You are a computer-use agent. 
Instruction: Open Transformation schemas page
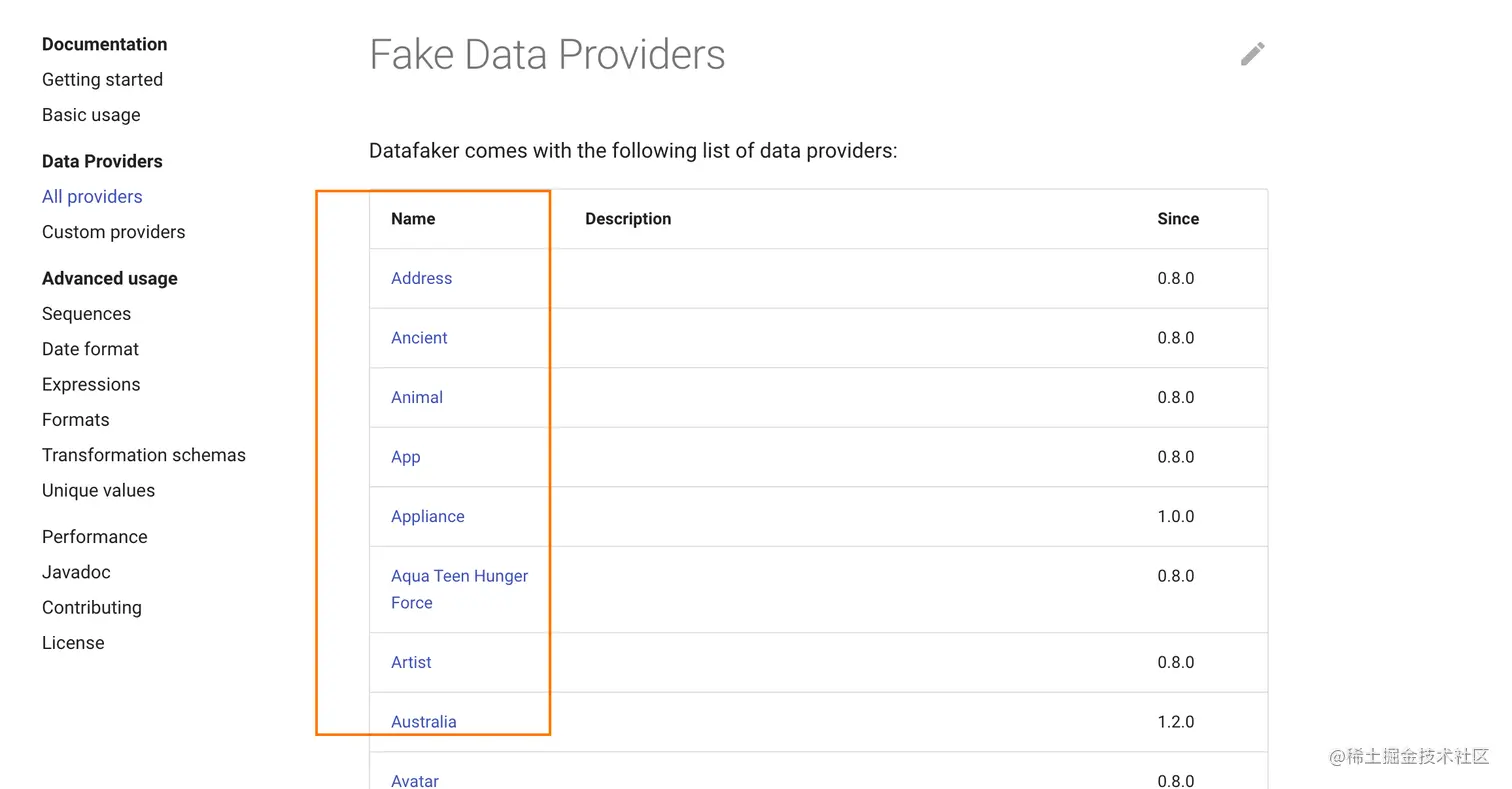tap(143, 455)
